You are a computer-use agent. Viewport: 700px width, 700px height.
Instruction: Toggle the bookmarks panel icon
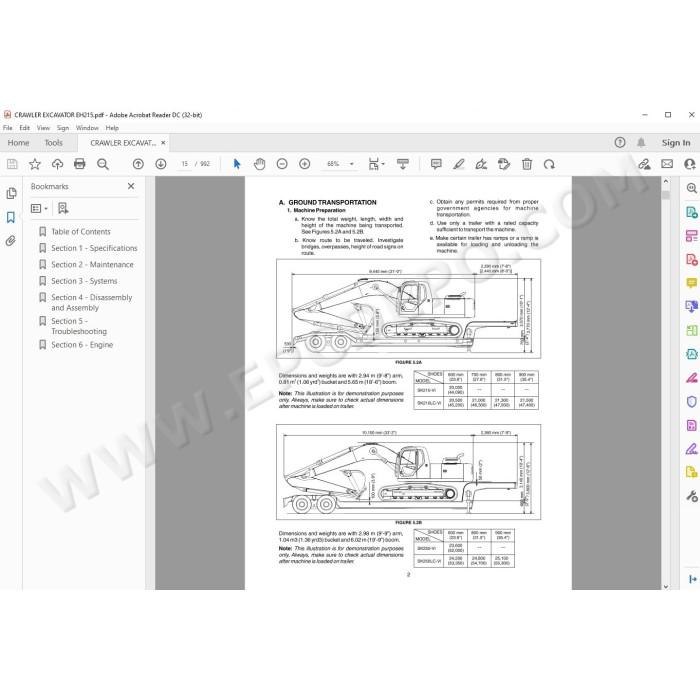[11, 217]
